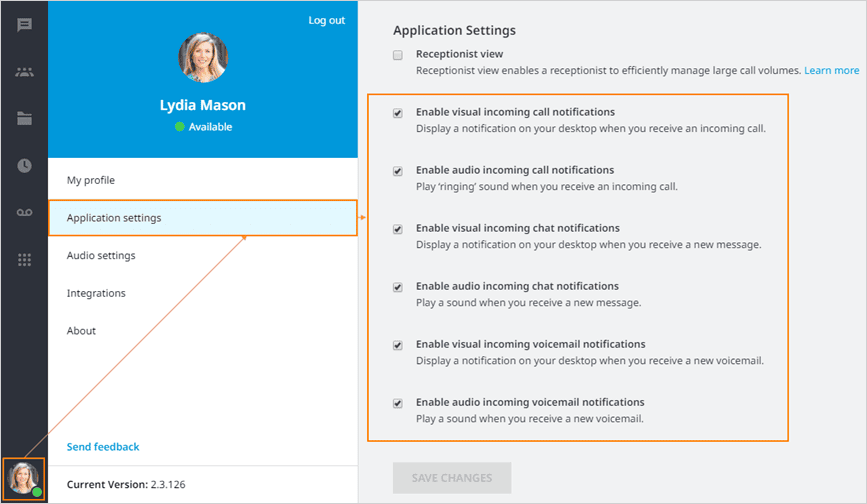Click Lydia Mason's profile photo

203,58
